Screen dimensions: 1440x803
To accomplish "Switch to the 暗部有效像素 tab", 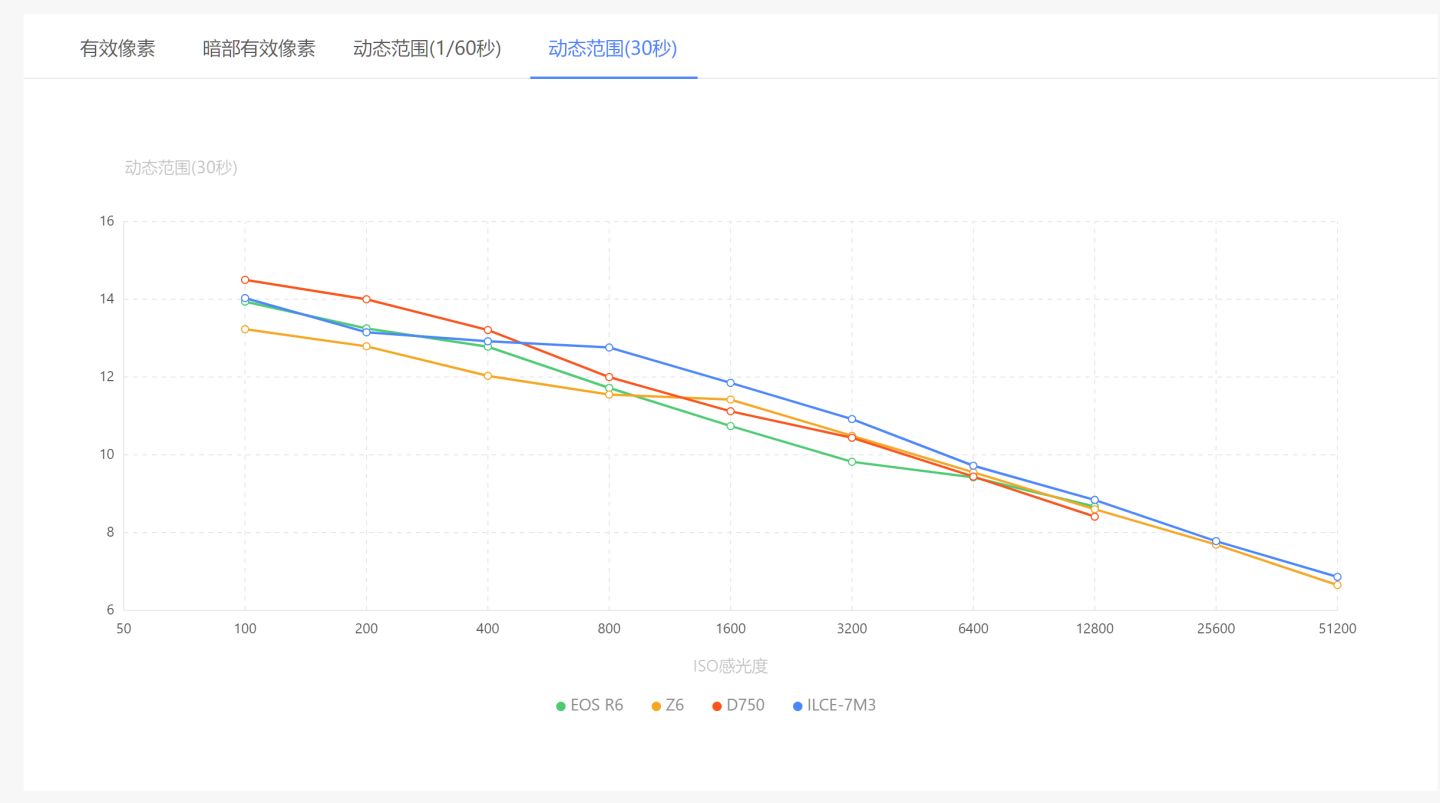I will tap(258, 49).
